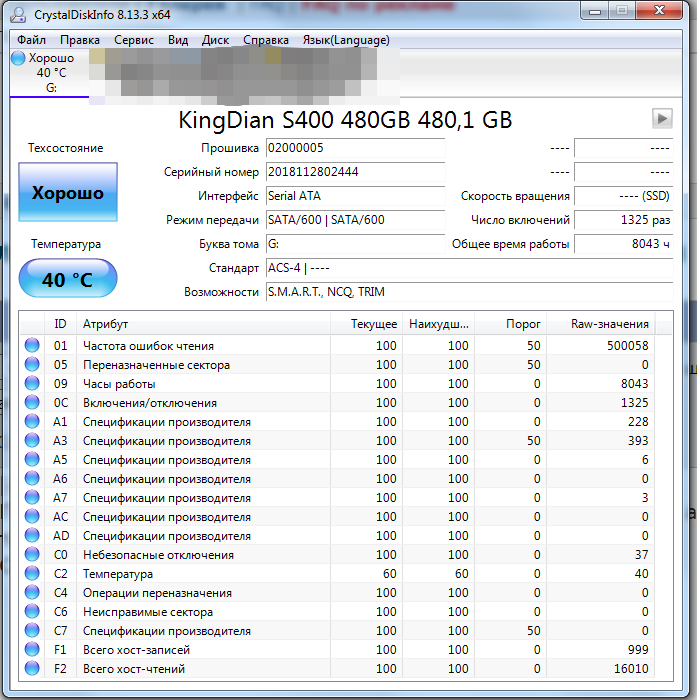Open the Сервис menu
The height and width of the screenshot is (700, 697).
coord(134,40)
